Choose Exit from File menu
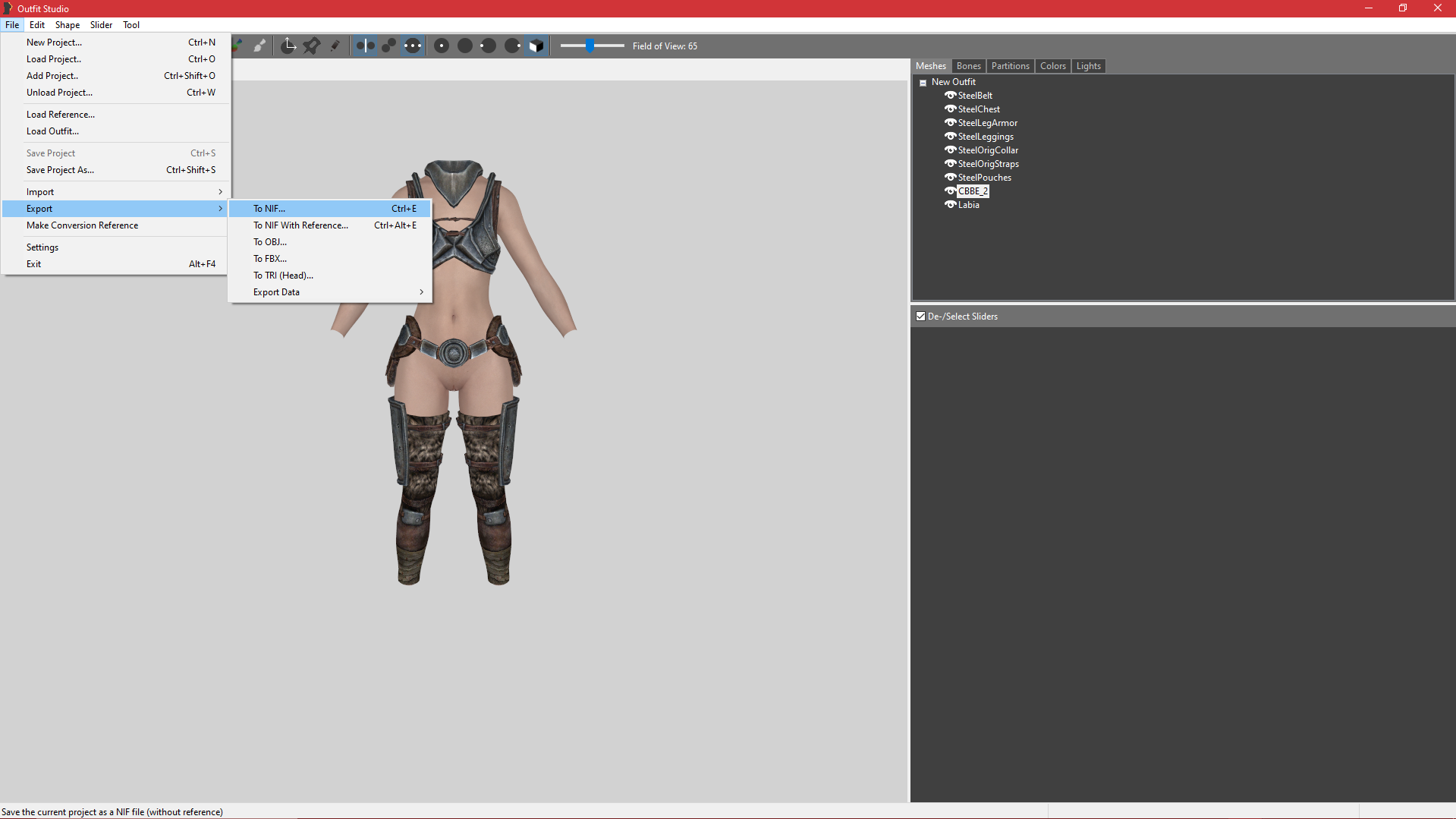This screenshot has height=819, width=1456. tap(115, 264)
